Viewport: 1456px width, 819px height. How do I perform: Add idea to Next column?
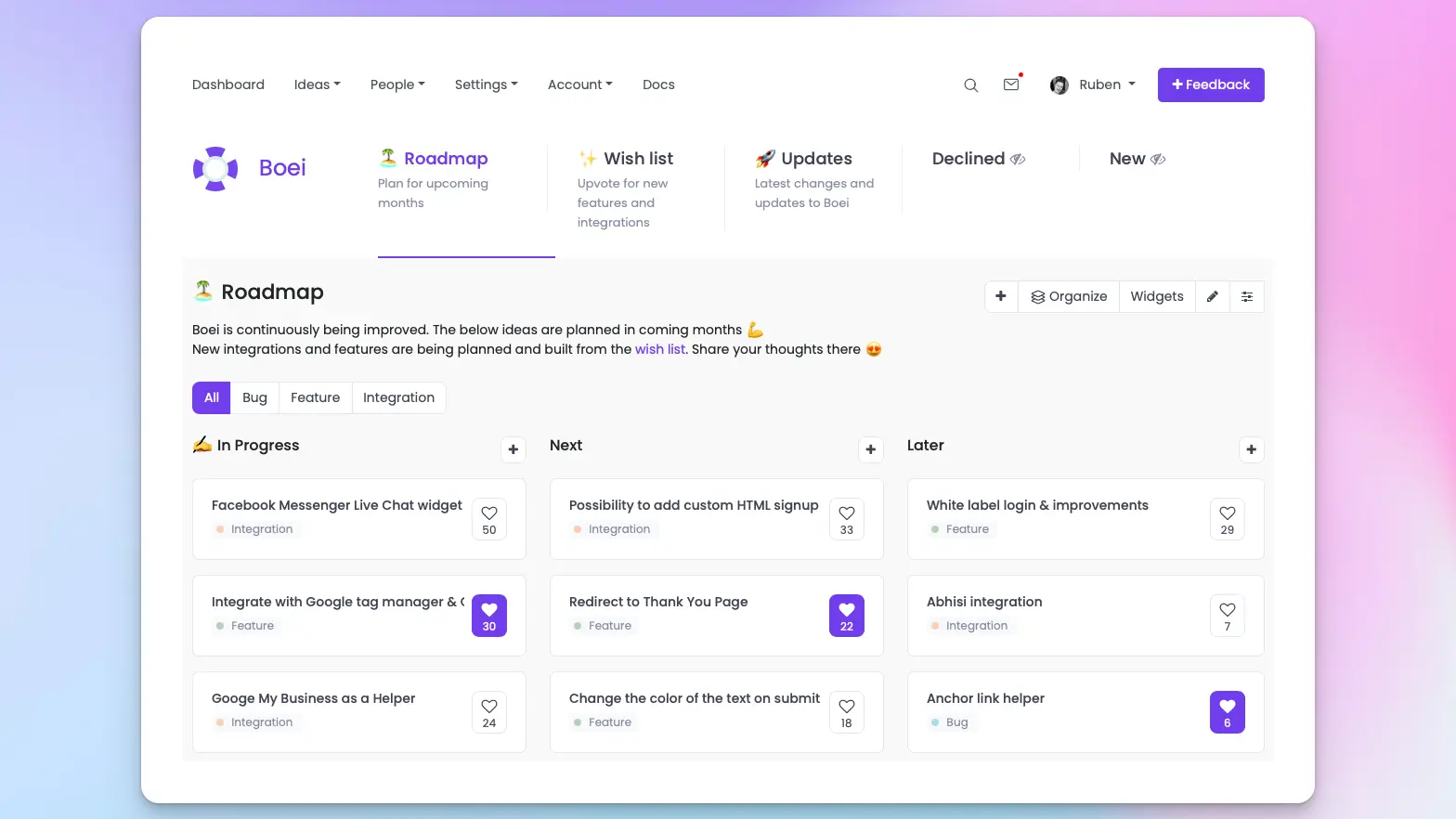[871, 449]
